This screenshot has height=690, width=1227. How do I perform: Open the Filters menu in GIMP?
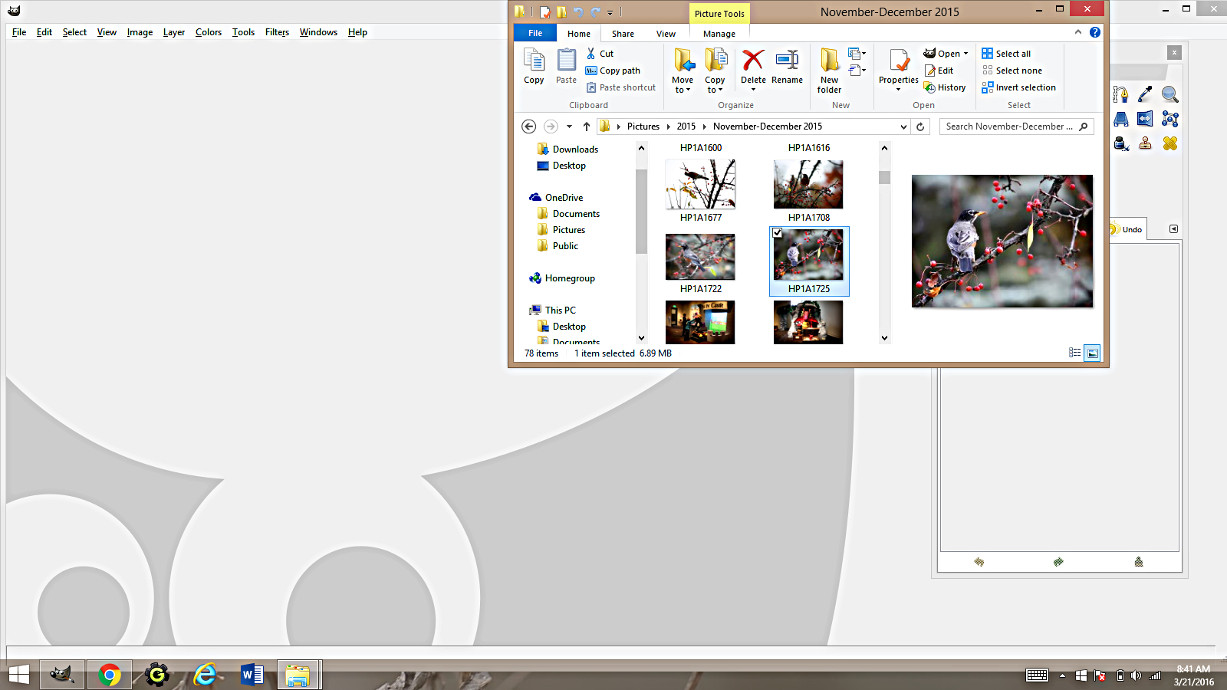pos(277,32)
